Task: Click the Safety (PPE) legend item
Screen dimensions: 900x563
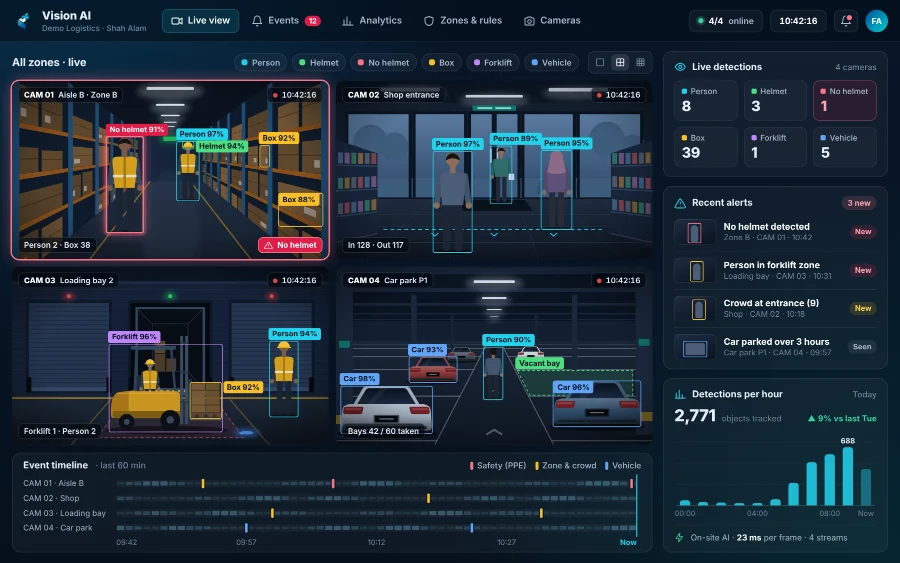Action: (x=498, y=465)
